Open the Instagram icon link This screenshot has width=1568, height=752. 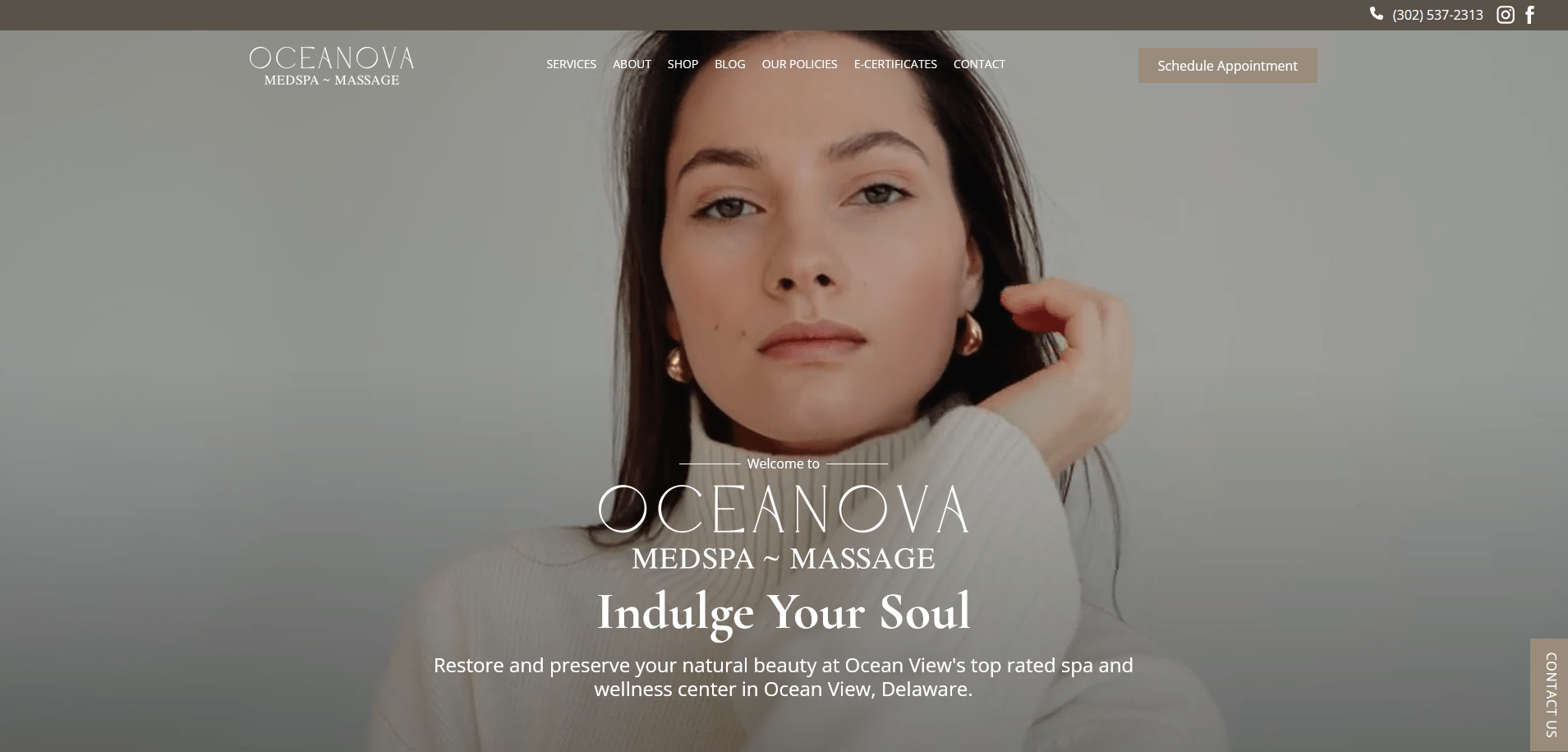[x=1505, y=15]
